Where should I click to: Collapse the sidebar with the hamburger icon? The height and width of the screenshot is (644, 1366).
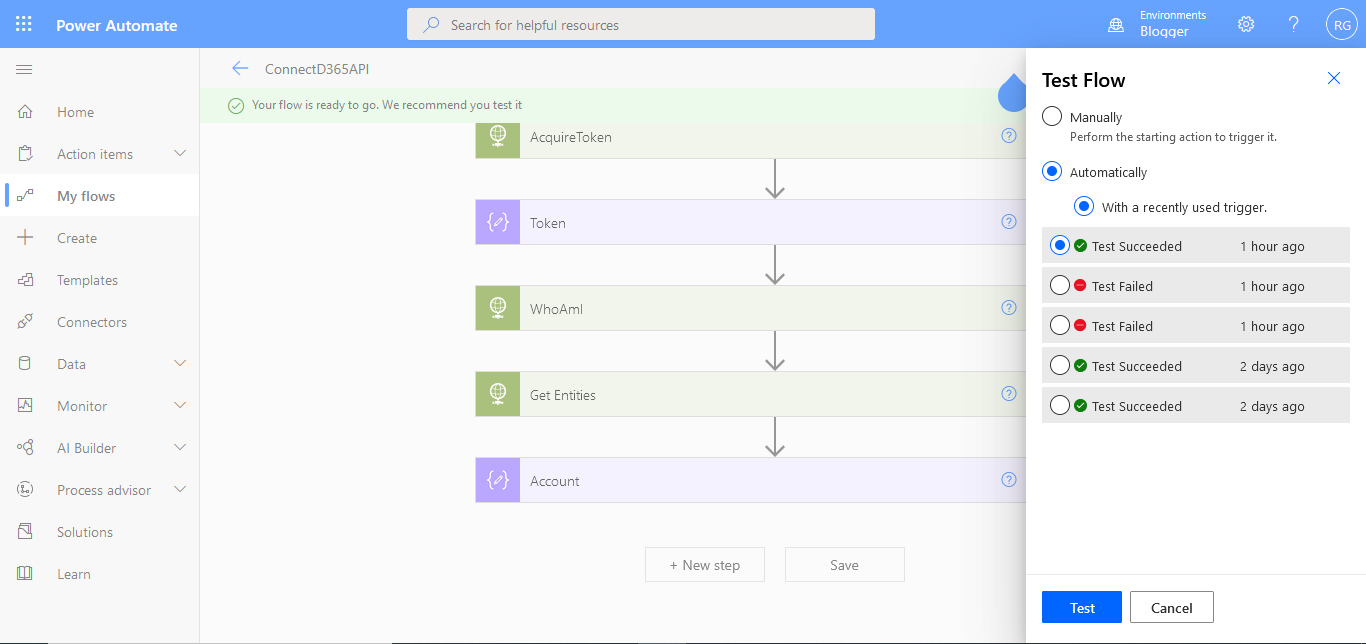pos(24,69)
